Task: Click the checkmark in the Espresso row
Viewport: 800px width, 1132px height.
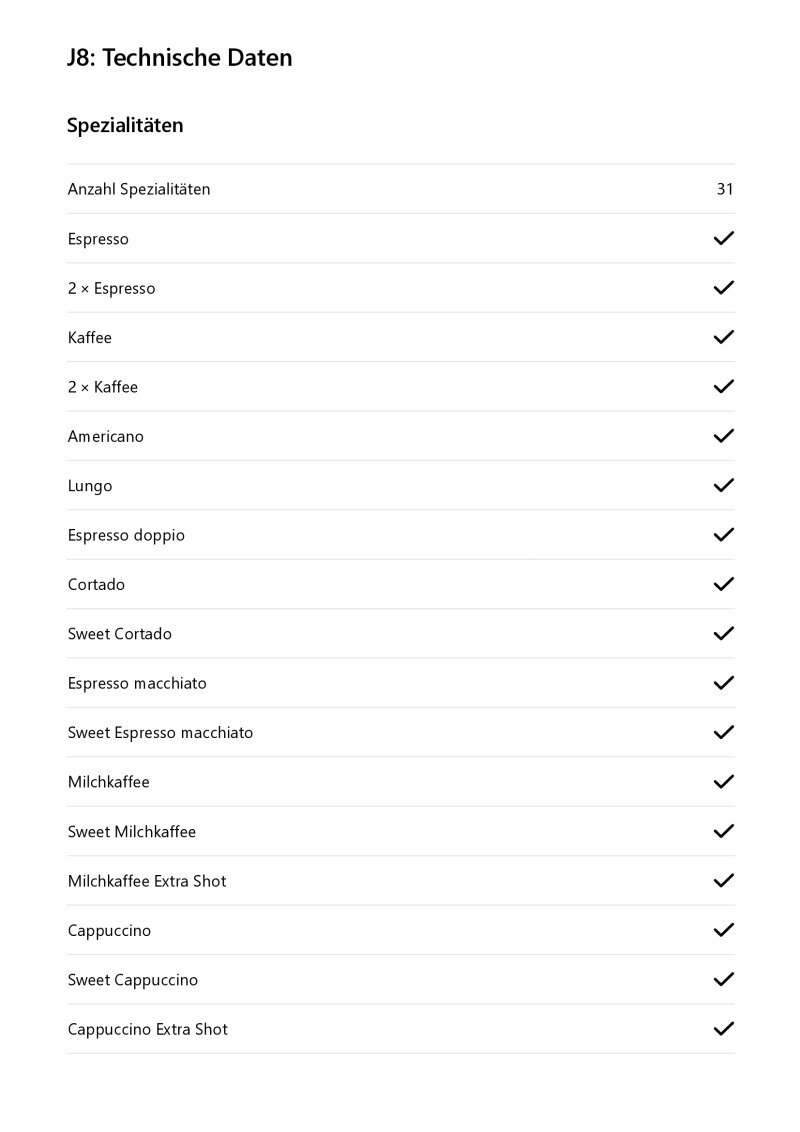Action: 723,238
